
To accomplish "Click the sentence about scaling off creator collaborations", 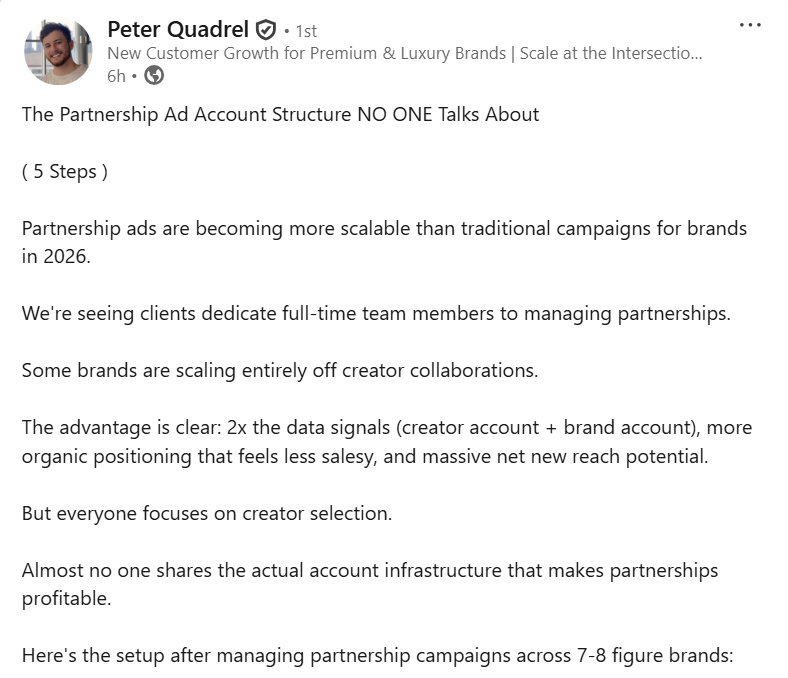I will [x=280, y=370].
